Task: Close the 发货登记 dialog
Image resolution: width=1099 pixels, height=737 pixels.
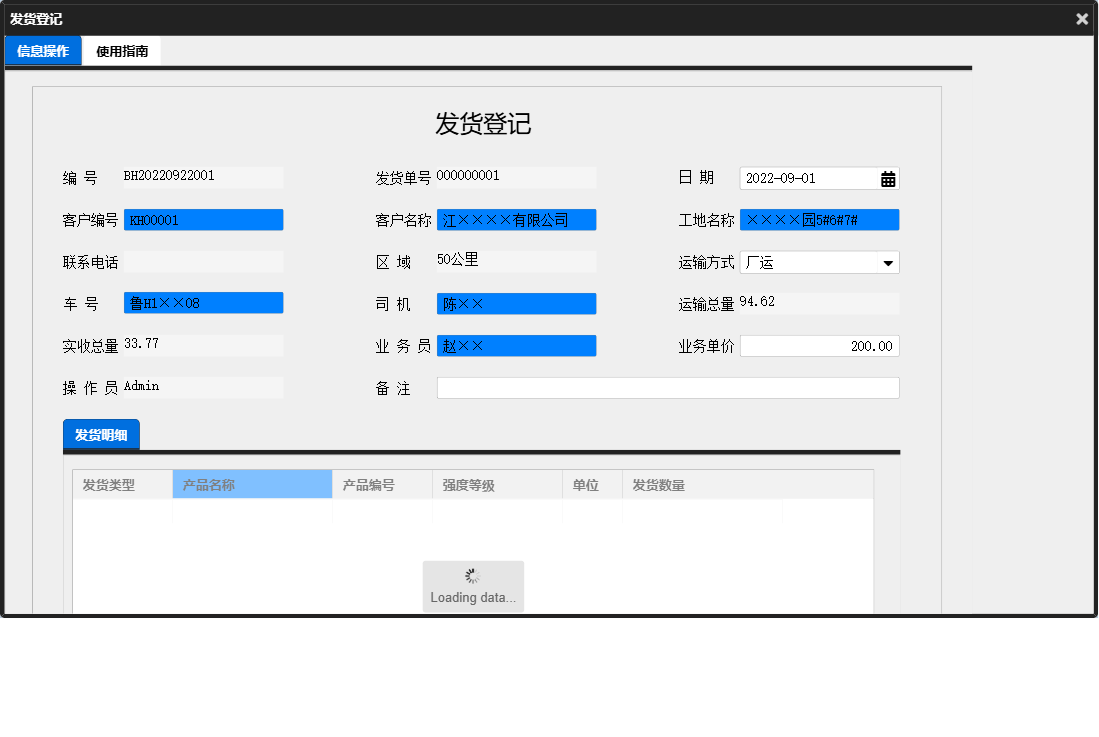Action: click(x=1081, y=18)
